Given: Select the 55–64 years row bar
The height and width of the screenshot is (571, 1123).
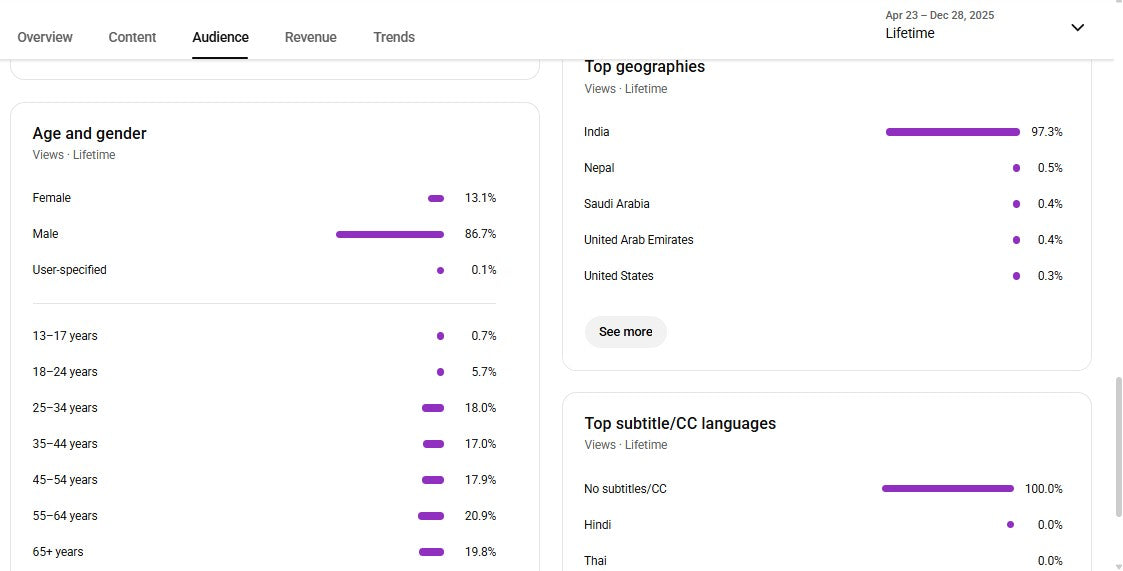Looking at the screenshot, I should (x=431, y=516).
